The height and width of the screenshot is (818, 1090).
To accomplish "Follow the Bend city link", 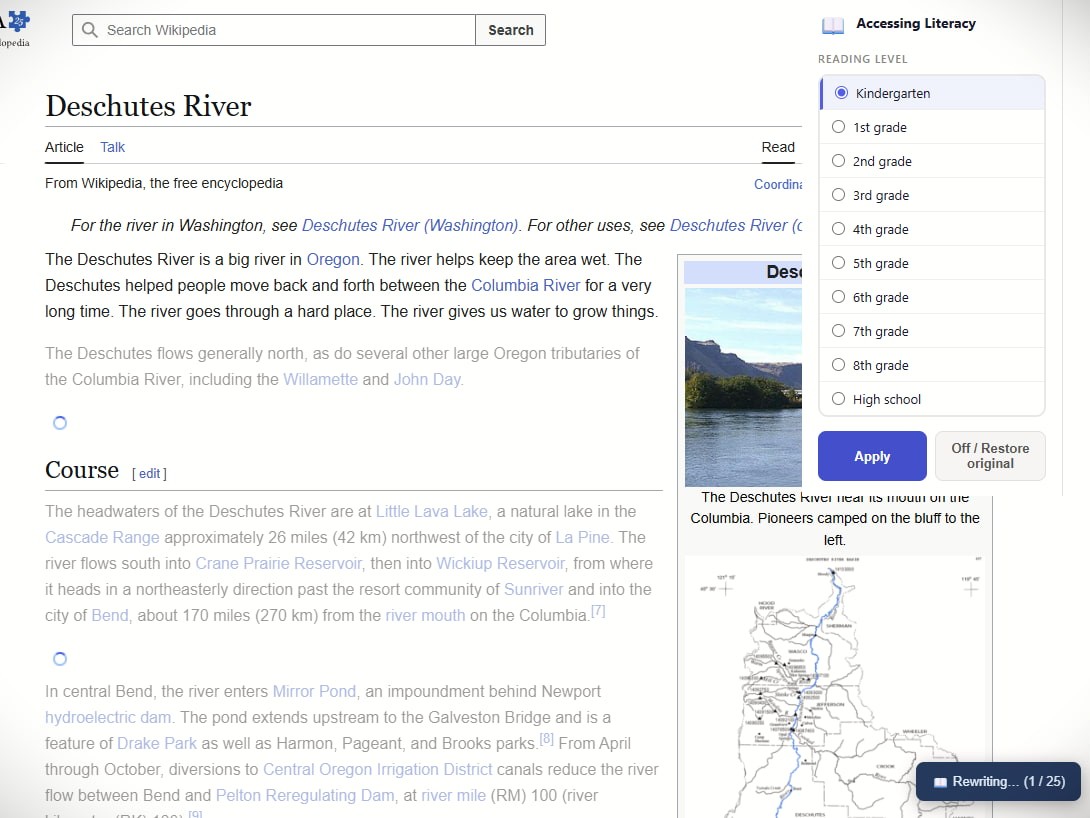I will (x=110, y=616).
